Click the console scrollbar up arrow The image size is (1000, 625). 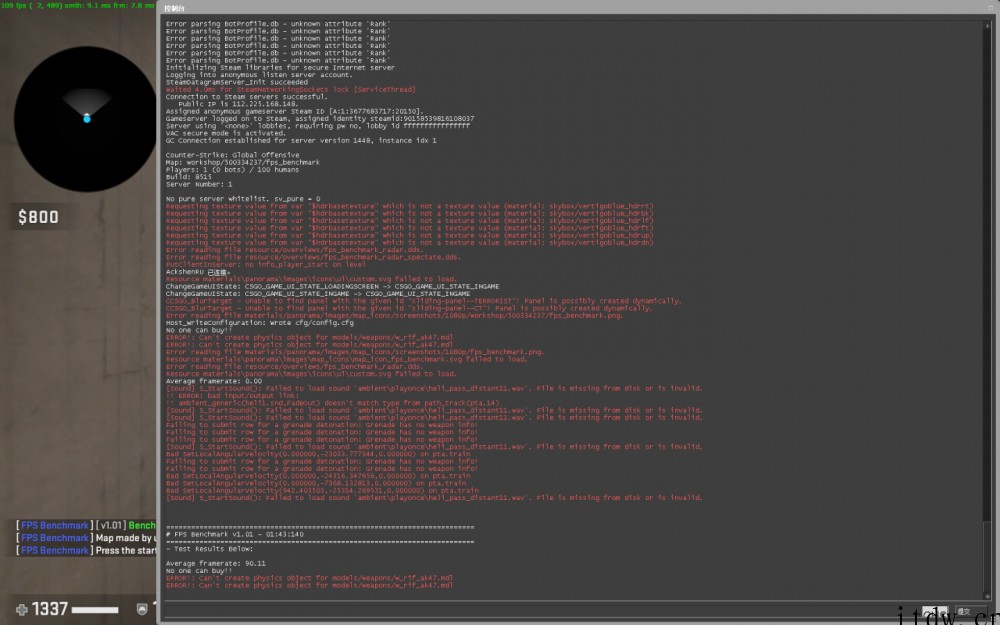tap(988, 26)
